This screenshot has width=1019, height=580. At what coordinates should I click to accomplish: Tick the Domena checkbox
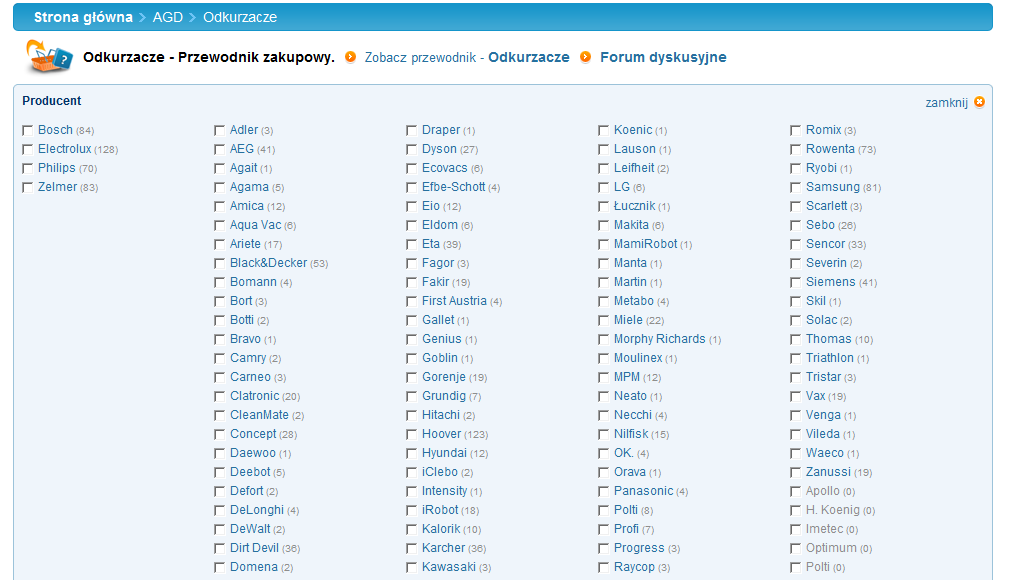pos(219,567)
